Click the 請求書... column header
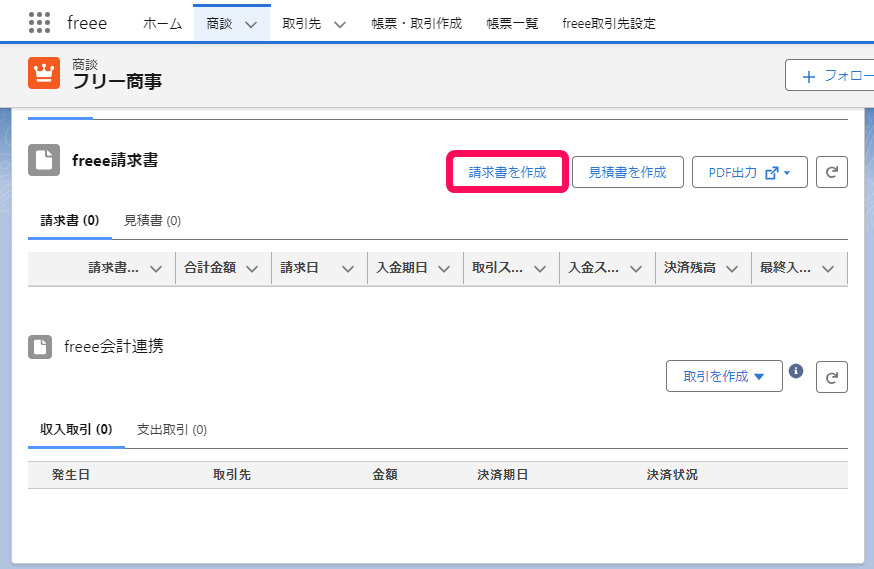 [114, 268]
